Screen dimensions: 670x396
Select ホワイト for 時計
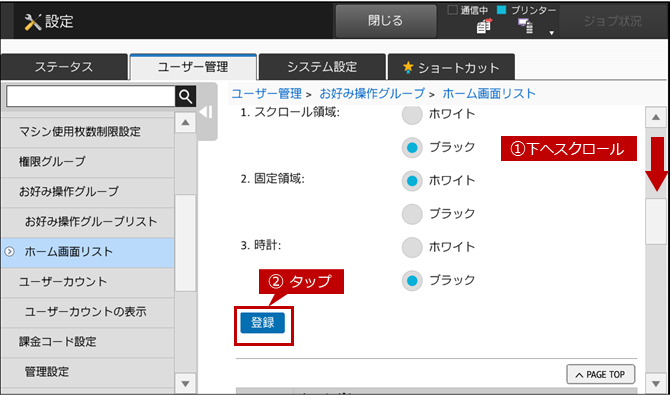[412, 247]
